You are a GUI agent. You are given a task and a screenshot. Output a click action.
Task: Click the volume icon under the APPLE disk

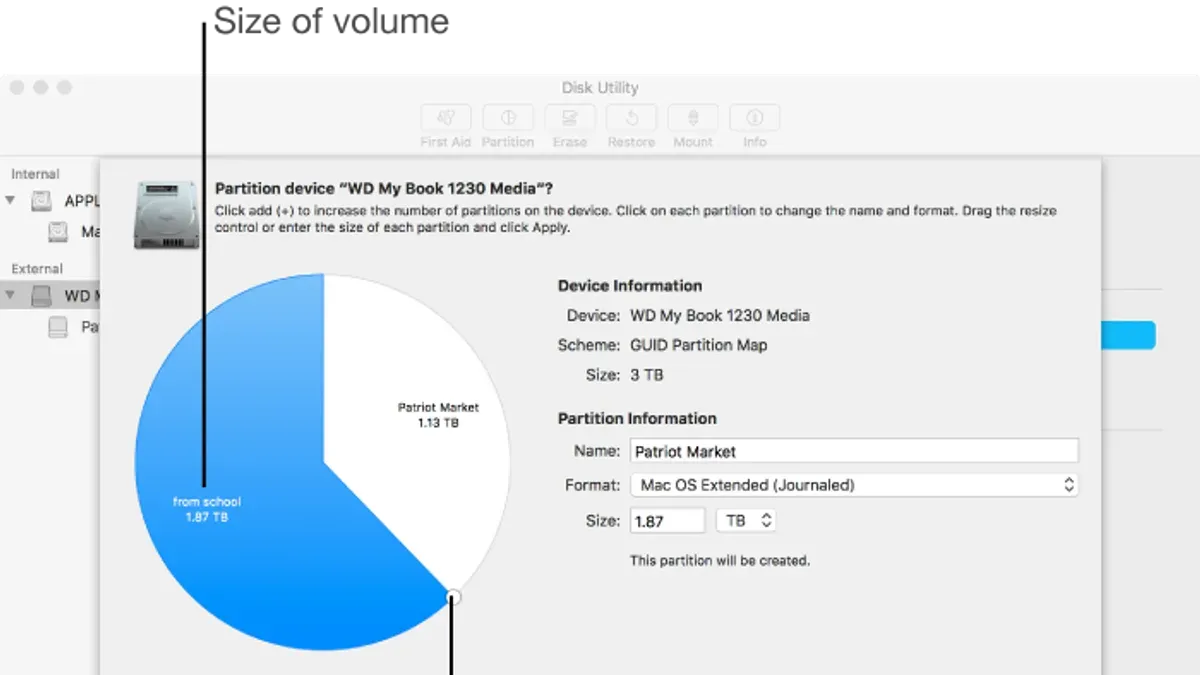tap(59, 232)
